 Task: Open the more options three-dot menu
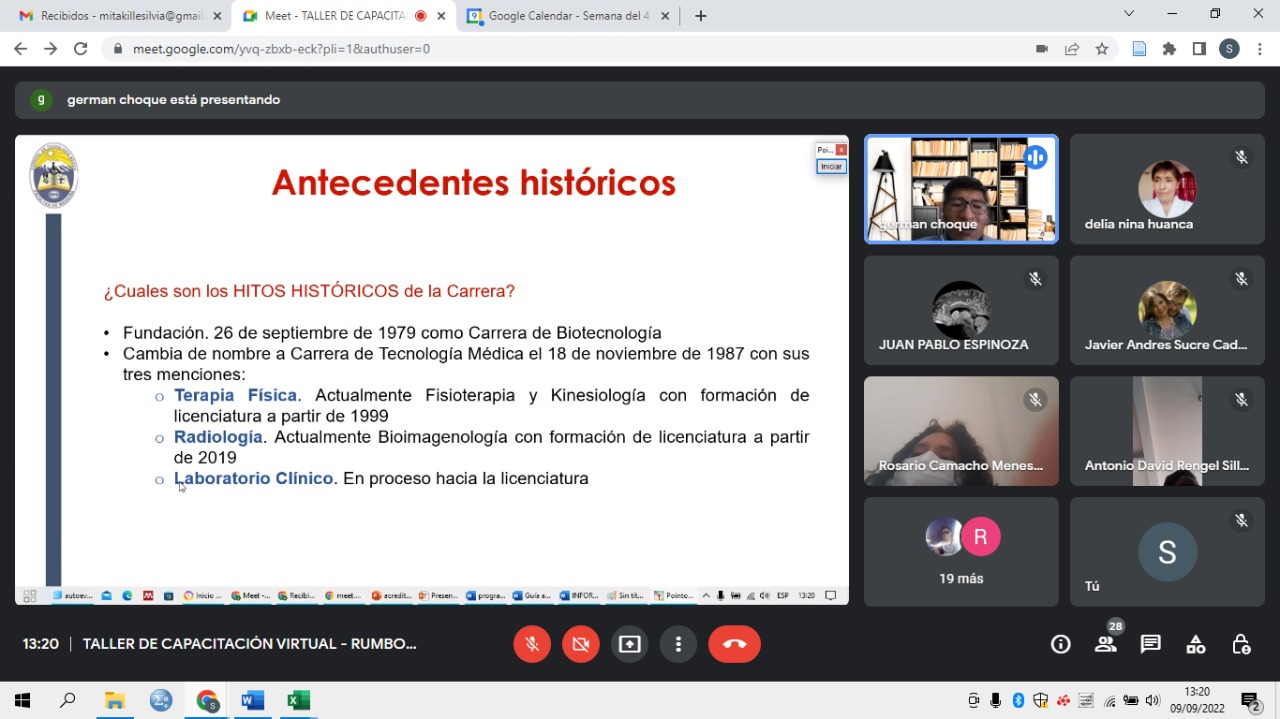point(678,644)
